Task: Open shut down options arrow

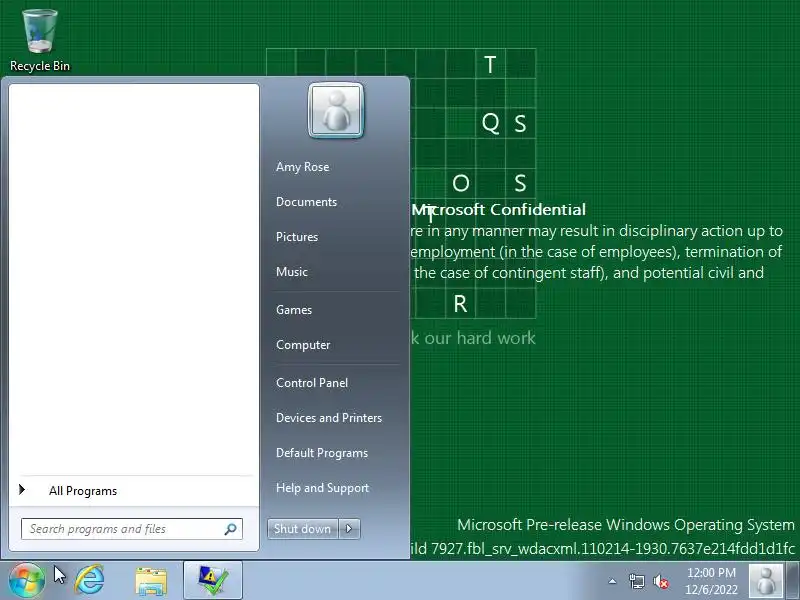Action: (349, 529)
